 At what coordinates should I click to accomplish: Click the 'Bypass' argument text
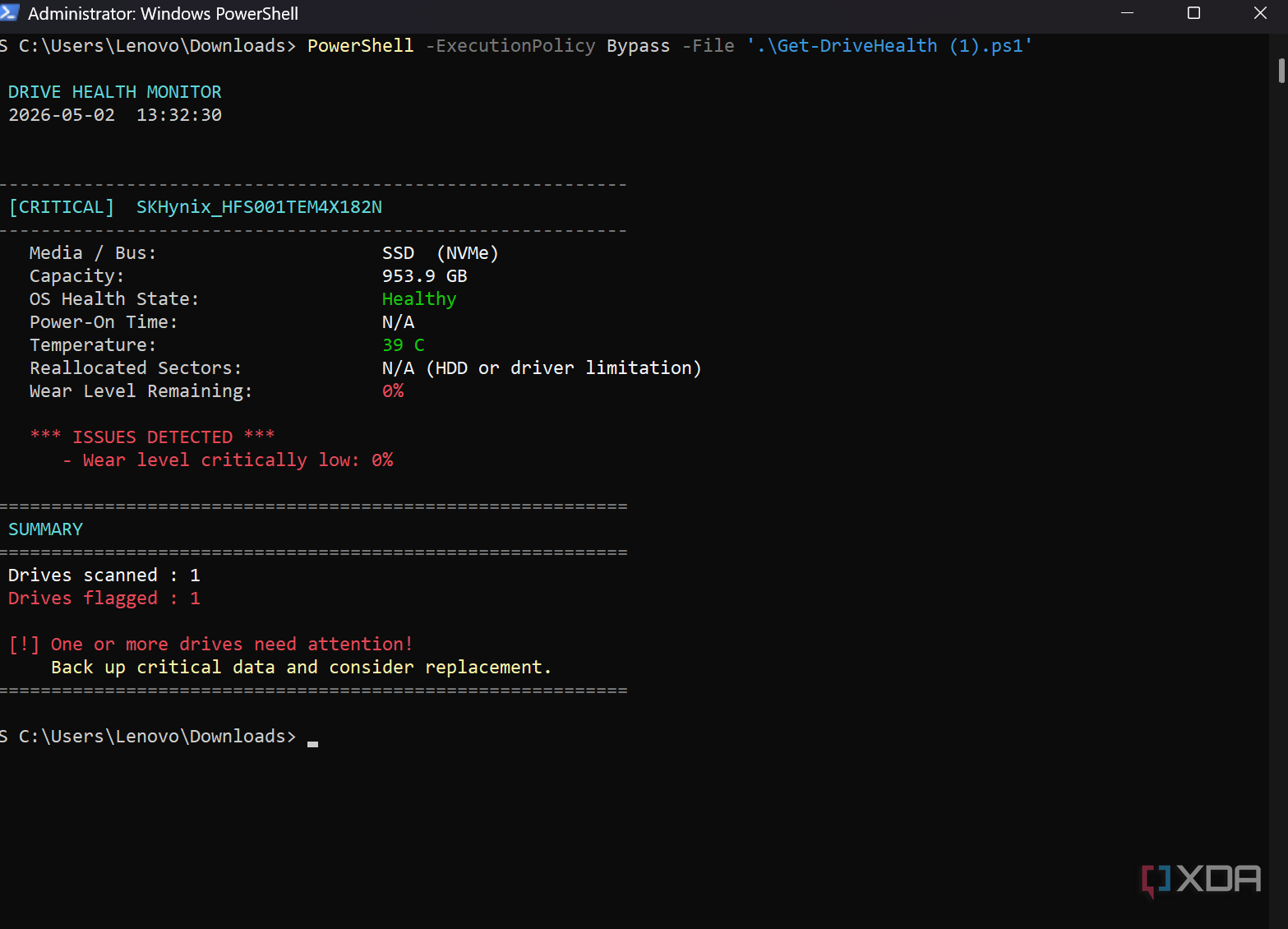(638, 46)
